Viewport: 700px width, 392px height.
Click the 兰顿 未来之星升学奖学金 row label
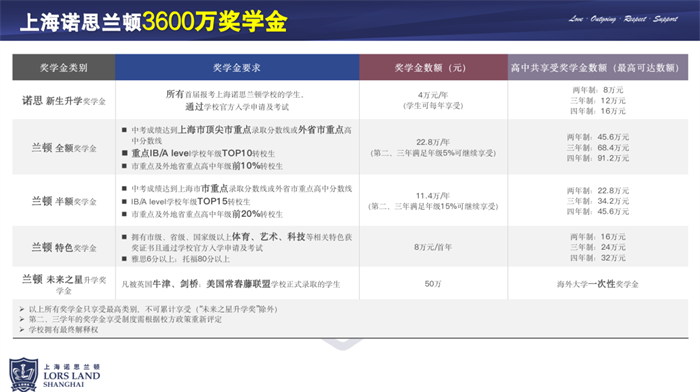coord(64,284)
